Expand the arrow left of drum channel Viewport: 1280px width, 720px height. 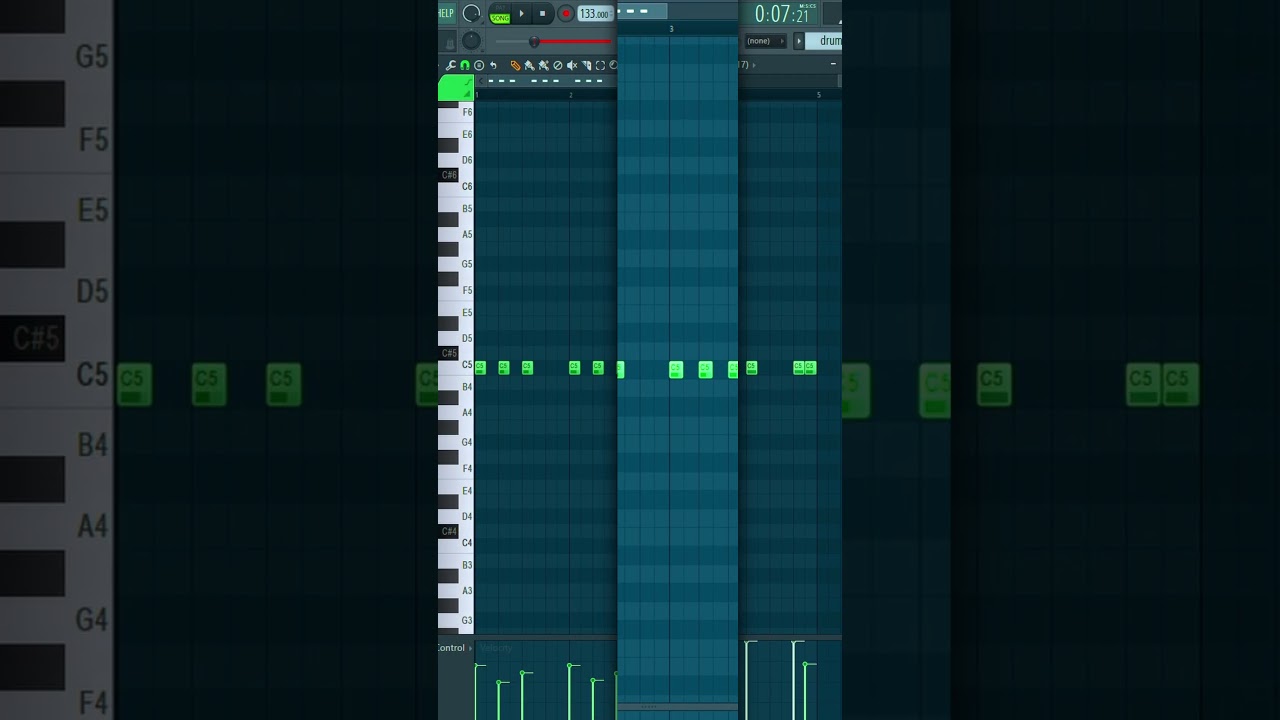tap(799, 41)
